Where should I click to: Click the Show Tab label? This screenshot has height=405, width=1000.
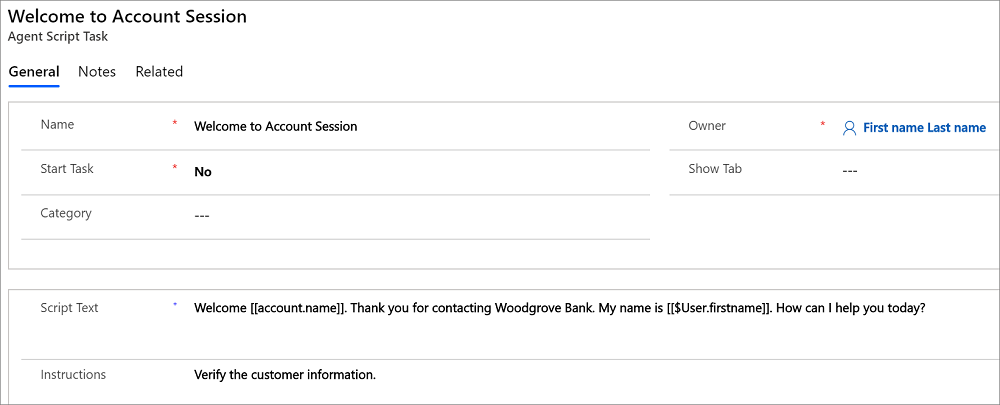pos(715,168)
